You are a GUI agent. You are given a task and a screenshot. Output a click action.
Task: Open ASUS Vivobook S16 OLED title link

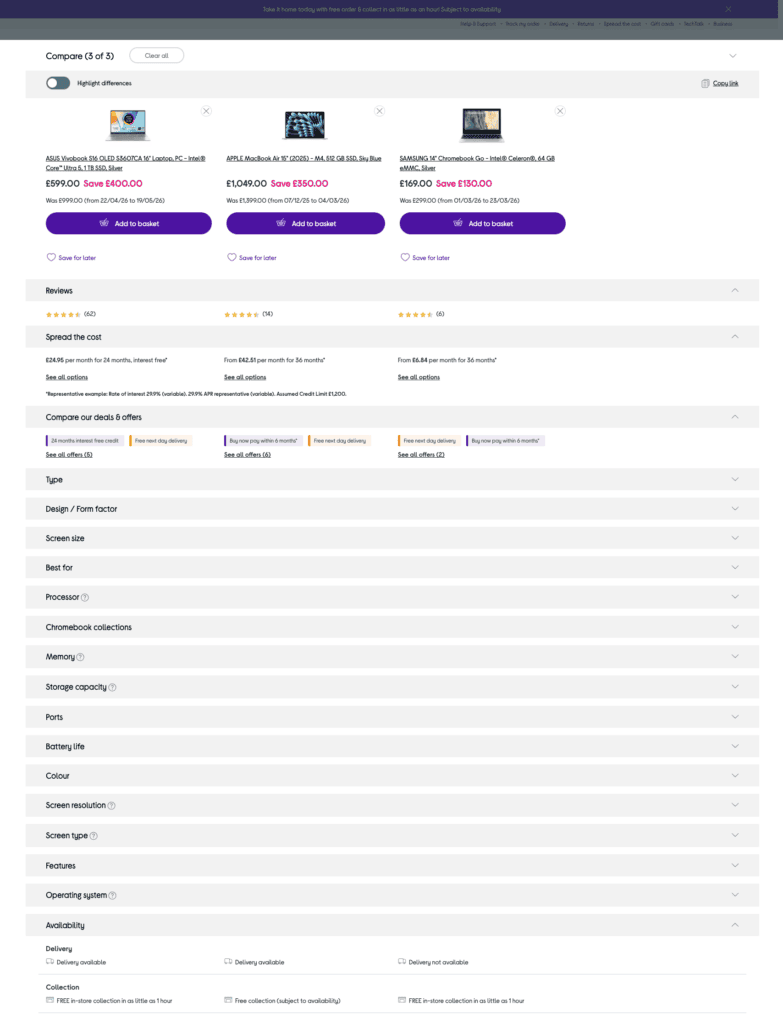(x=125, y=163)
